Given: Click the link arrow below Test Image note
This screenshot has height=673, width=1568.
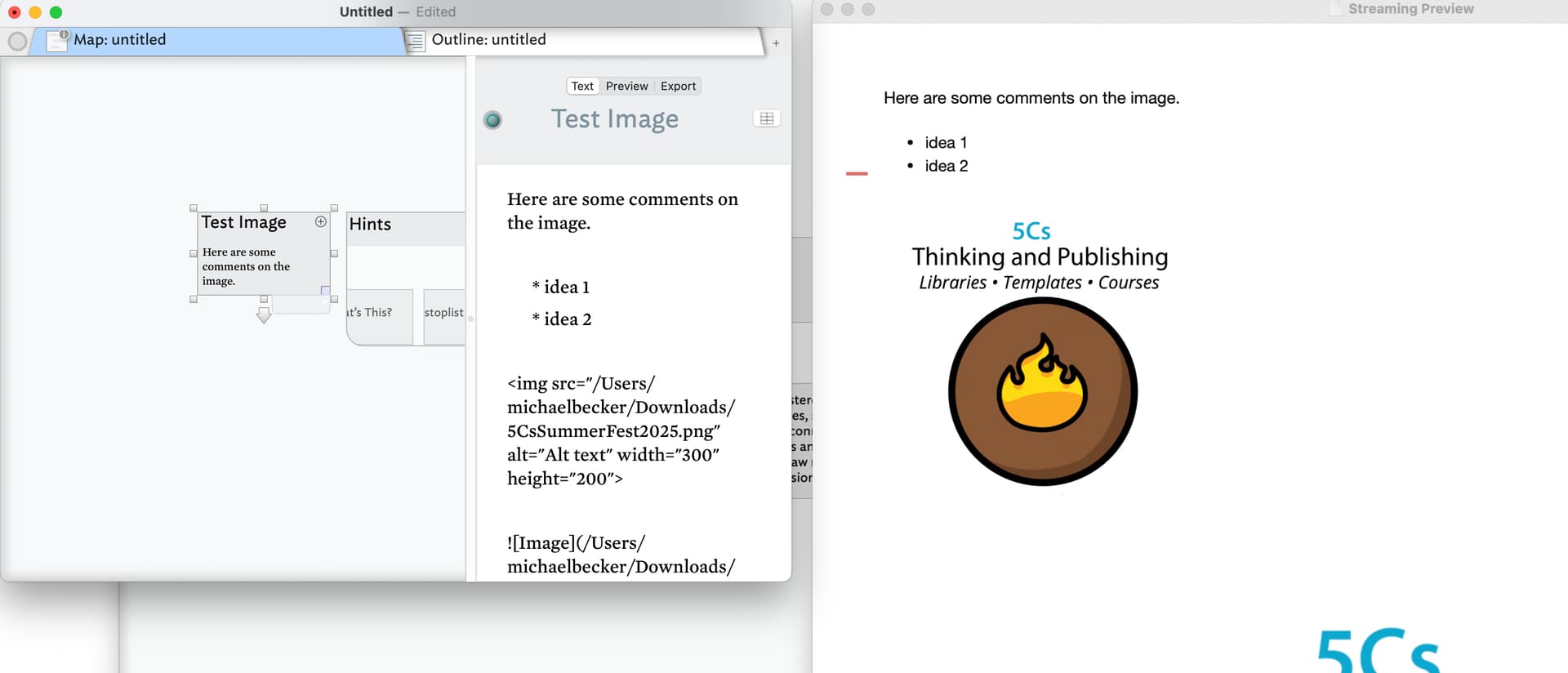Looking at the screenshot, I should pos(264,314).
